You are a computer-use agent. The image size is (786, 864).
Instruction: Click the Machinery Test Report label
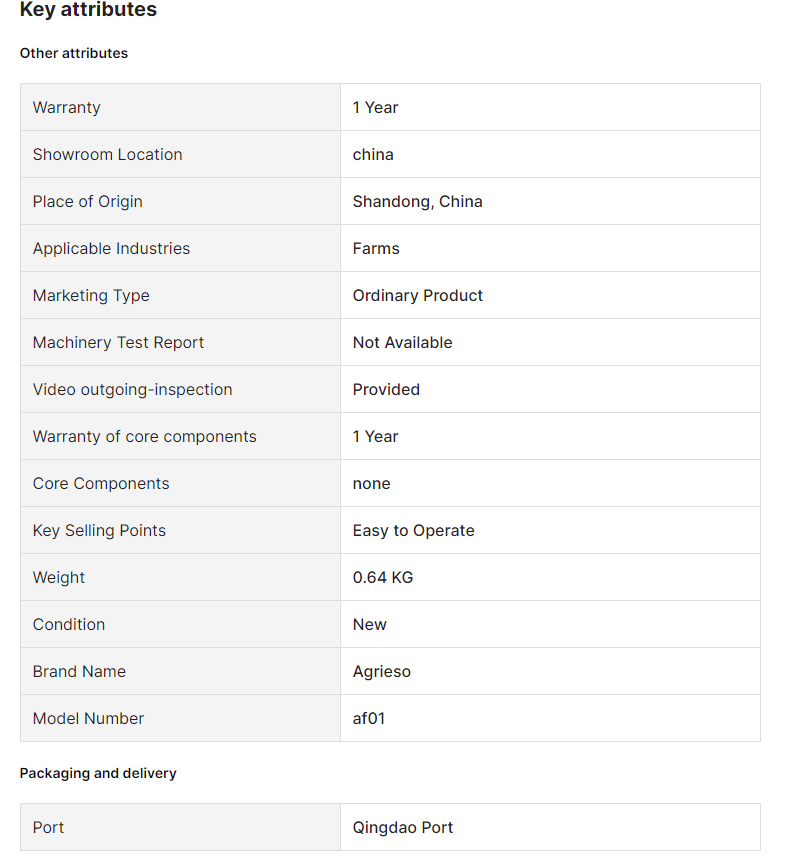pyautogui.click(x=119, y=343)
